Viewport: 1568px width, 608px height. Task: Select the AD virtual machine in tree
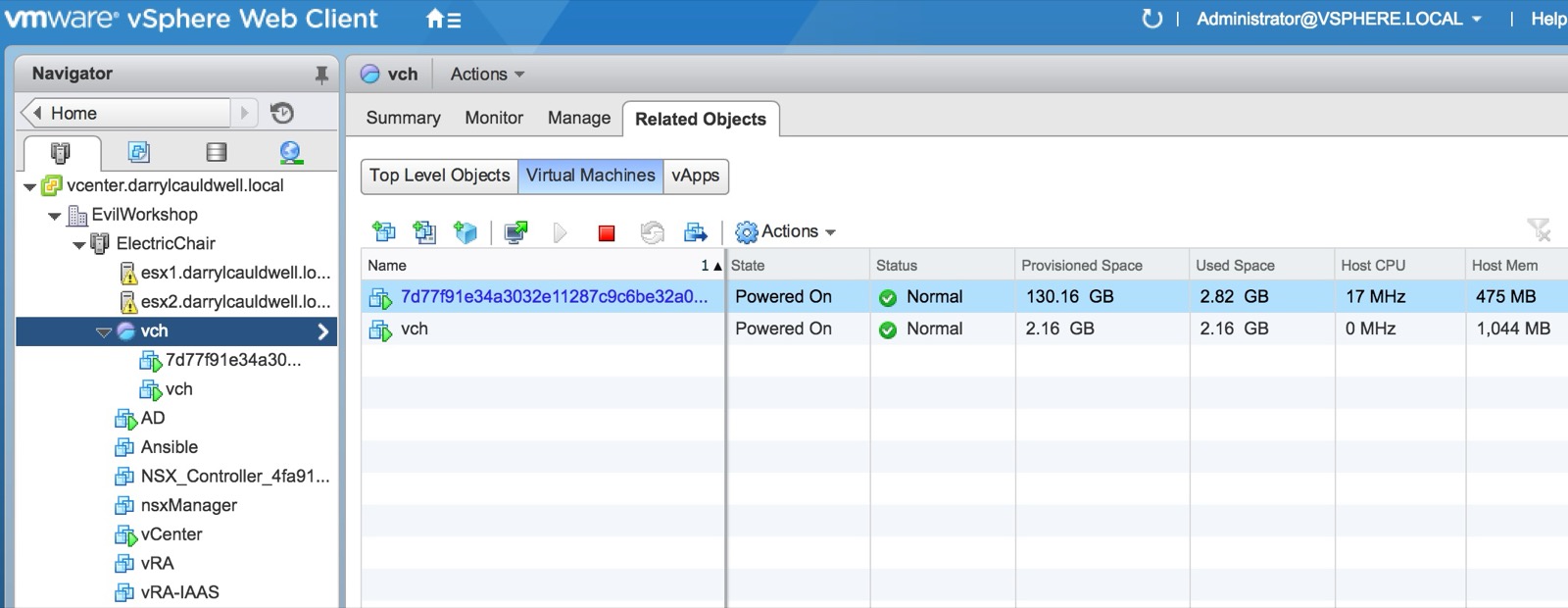[153, 418]
